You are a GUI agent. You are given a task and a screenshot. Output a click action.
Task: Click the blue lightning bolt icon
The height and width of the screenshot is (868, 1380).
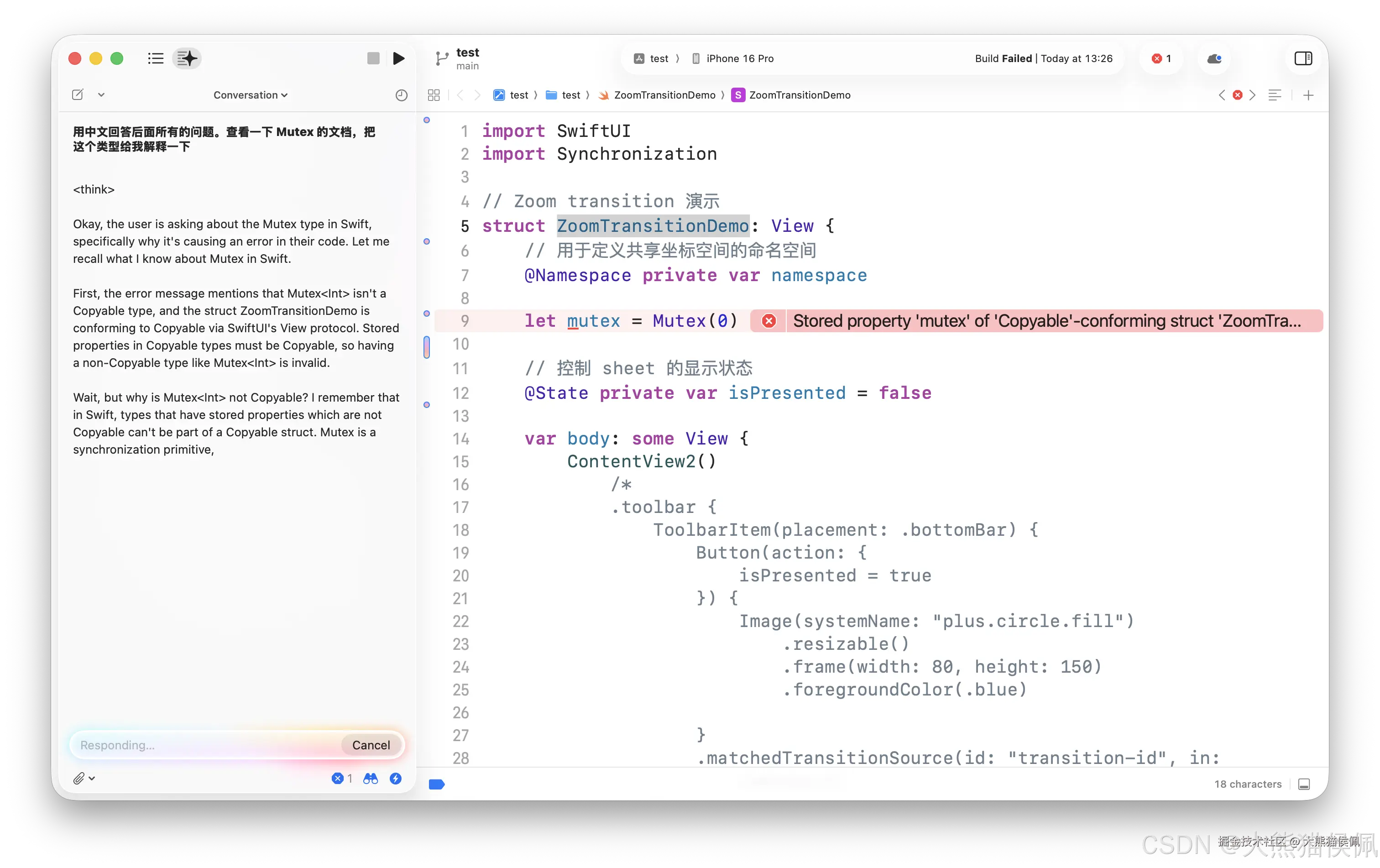click(x=396, y=778)
